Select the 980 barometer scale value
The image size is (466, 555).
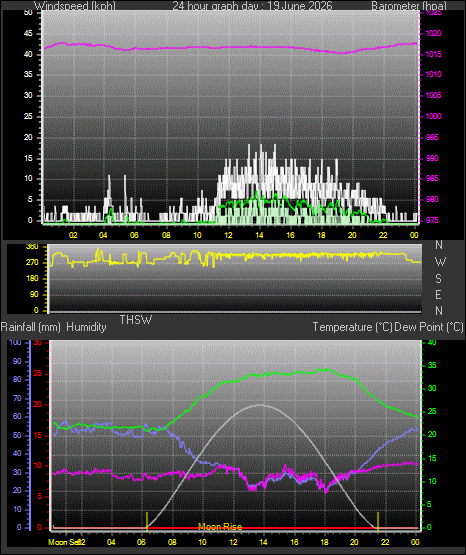432,199
